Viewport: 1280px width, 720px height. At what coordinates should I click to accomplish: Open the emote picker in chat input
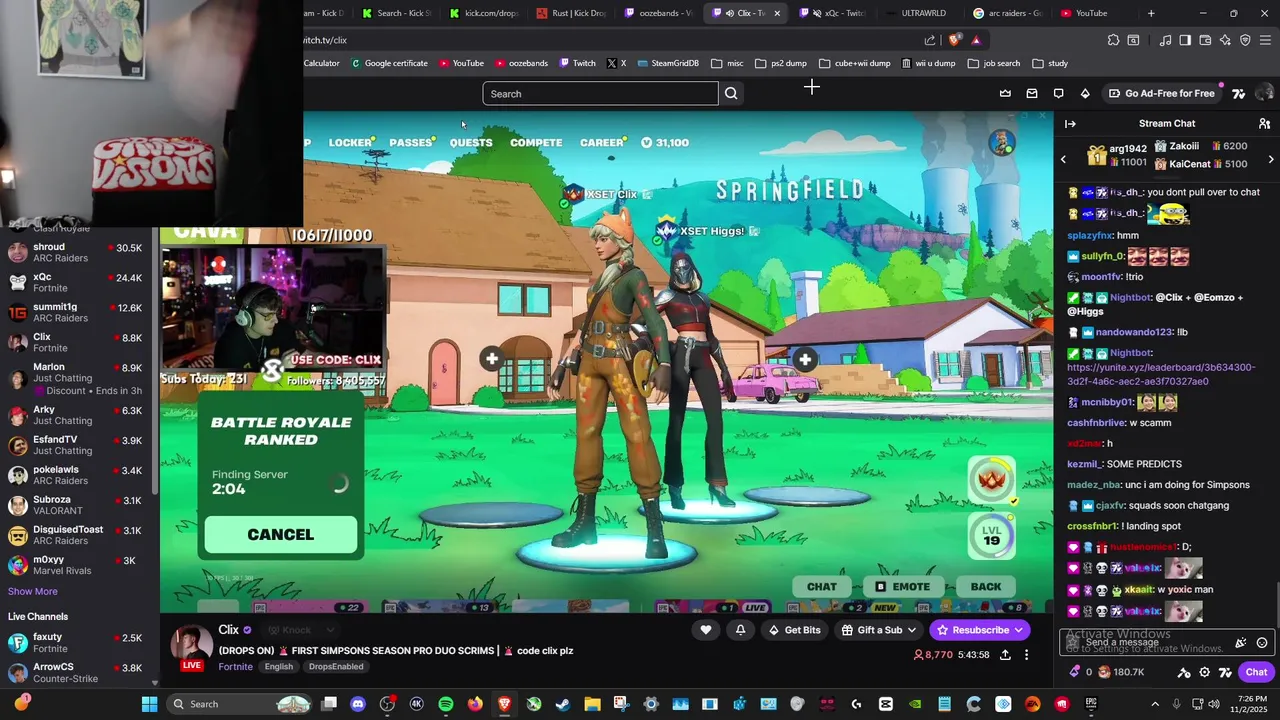[x=1262, y=643]
